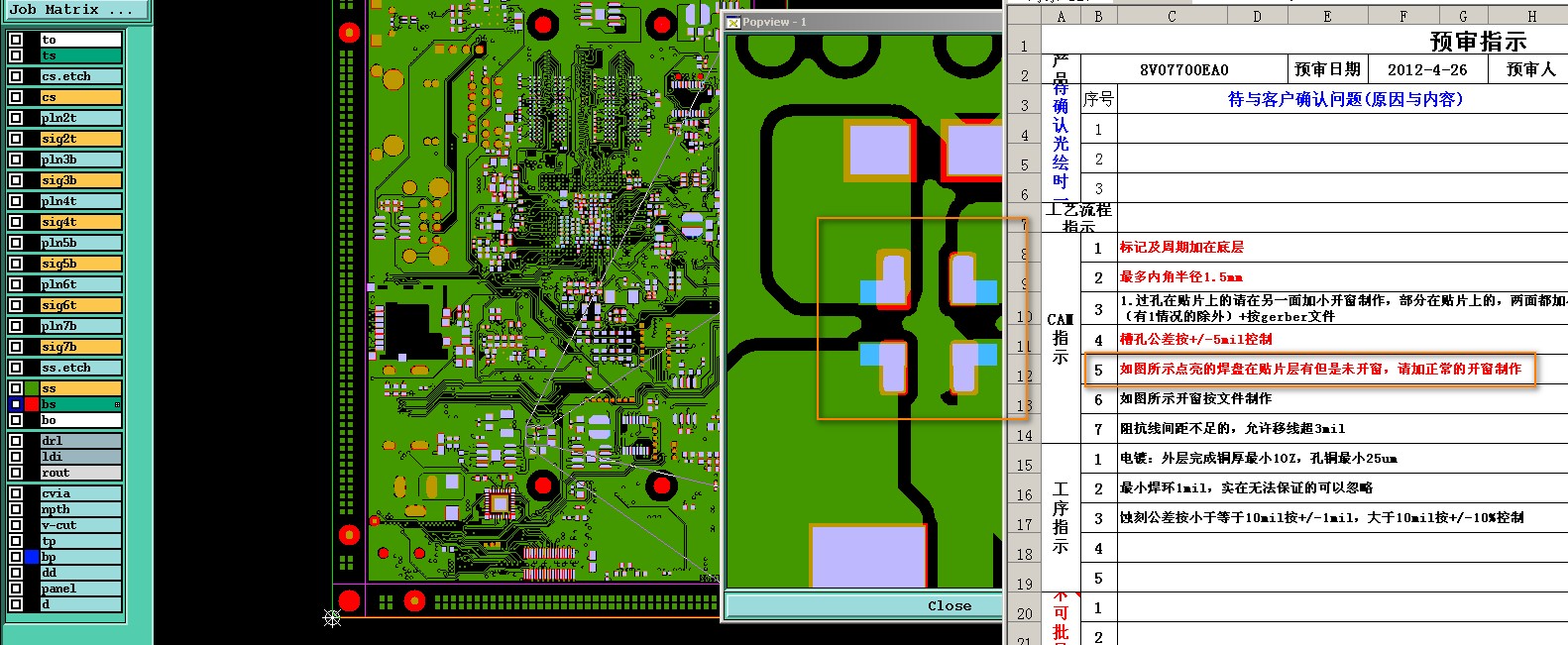Select header 待与客户确认问题(原因与内容)
The width and height of the screenshot is (1568, 645).
(1345, 99)
